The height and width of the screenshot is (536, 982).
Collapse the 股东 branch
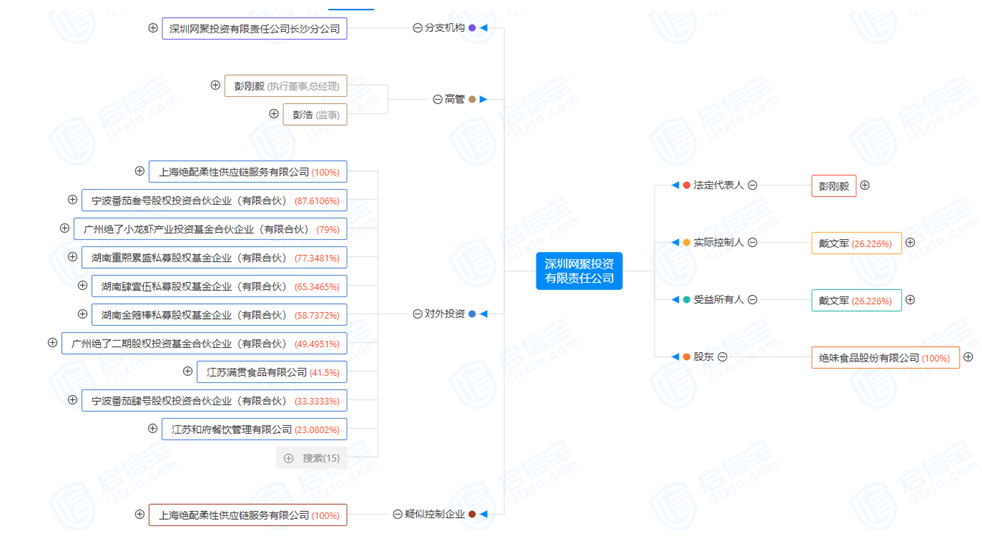pyautogui.click(x=722, y=356)
